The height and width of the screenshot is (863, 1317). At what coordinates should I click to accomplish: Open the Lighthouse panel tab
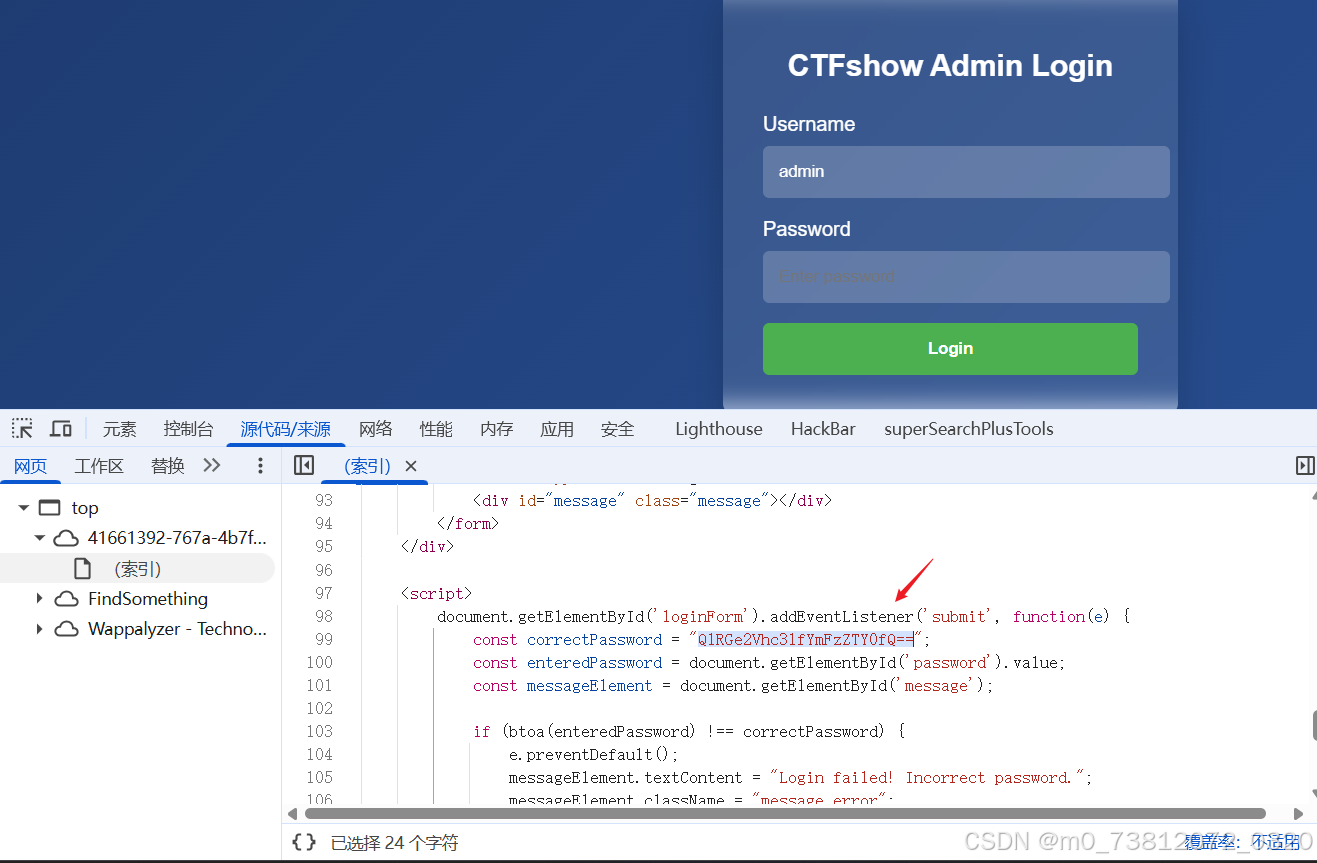point(718,429)
